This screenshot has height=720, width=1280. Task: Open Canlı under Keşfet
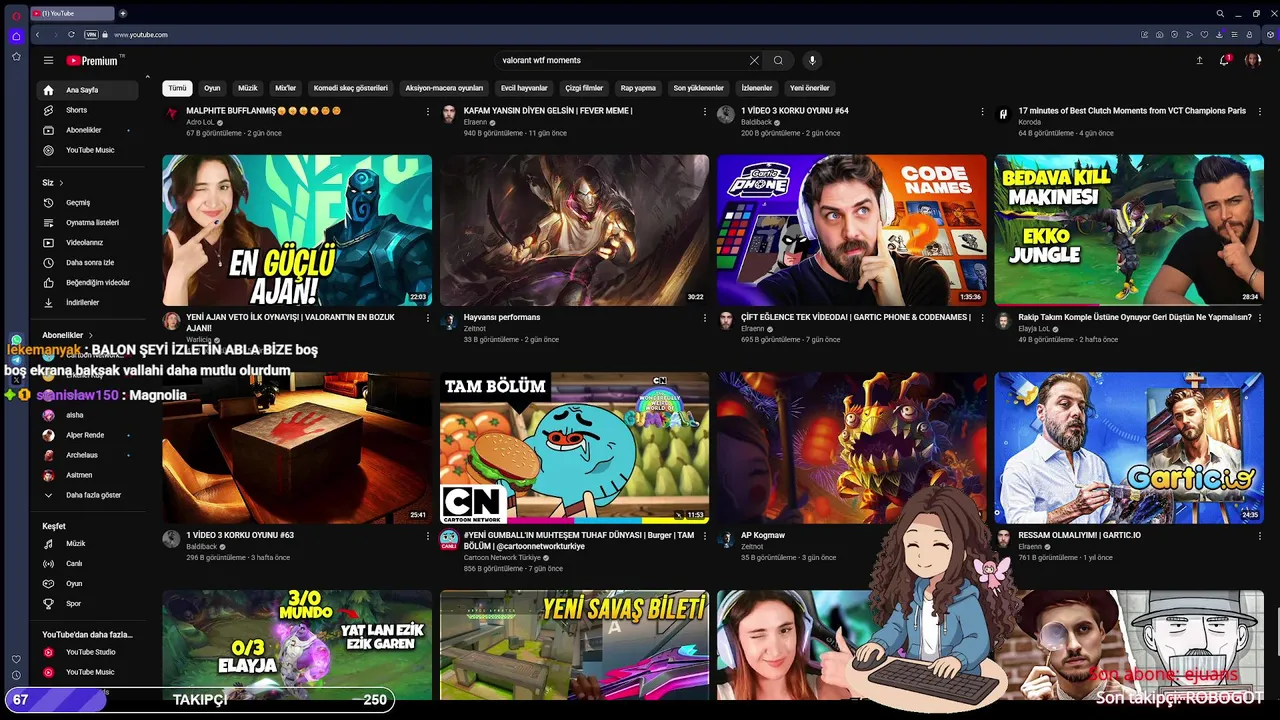[90, 564]
